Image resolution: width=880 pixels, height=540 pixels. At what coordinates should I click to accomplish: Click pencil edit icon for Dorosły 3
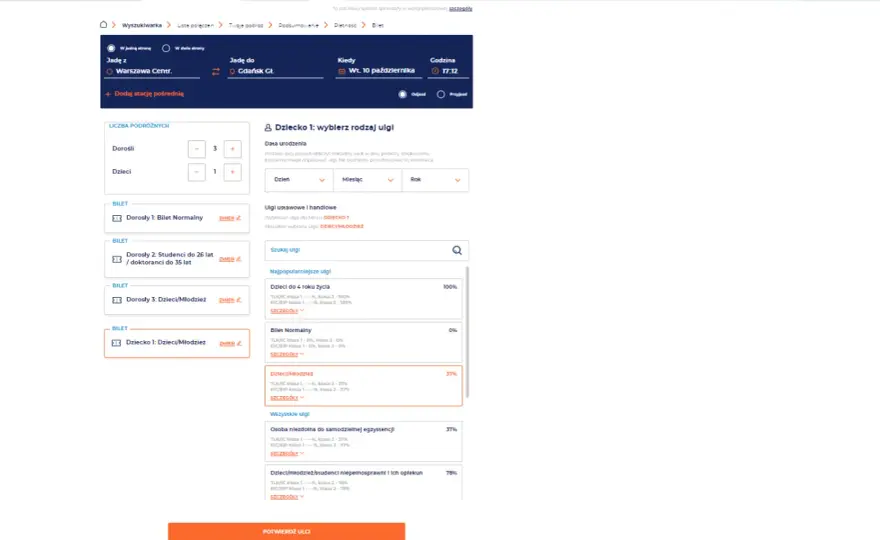point(239,300)
